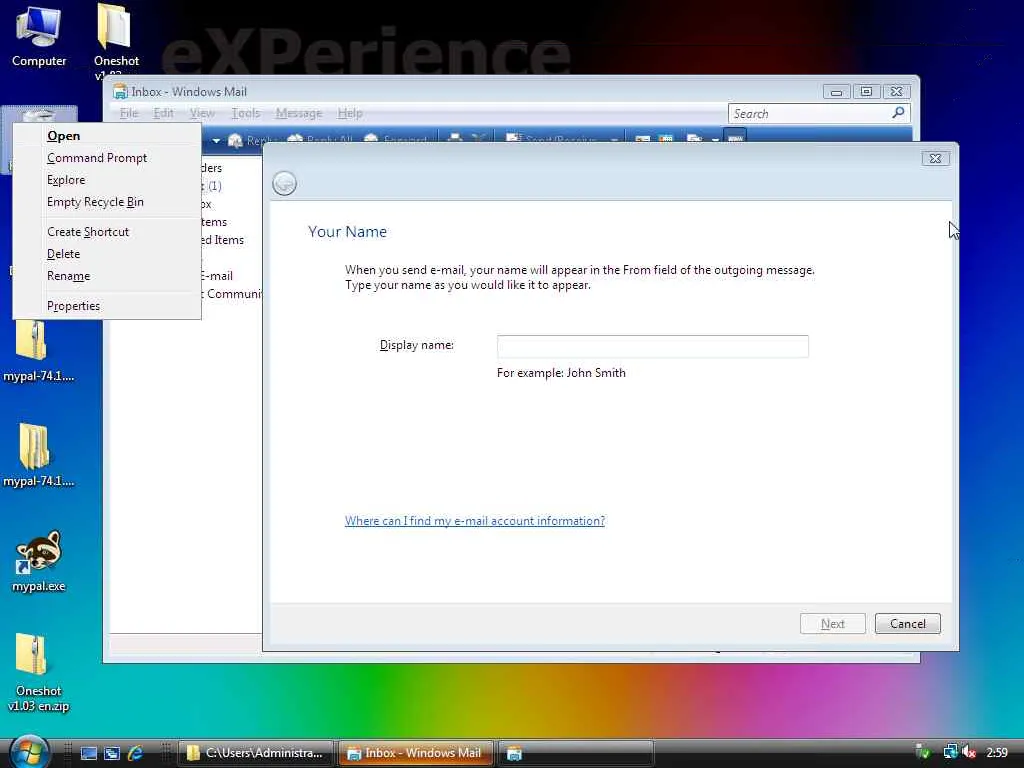Screen dimensions: 1024x768
Task: Switch to C:\Users\Administra... taskbar window
Action: tap(255, 753)
